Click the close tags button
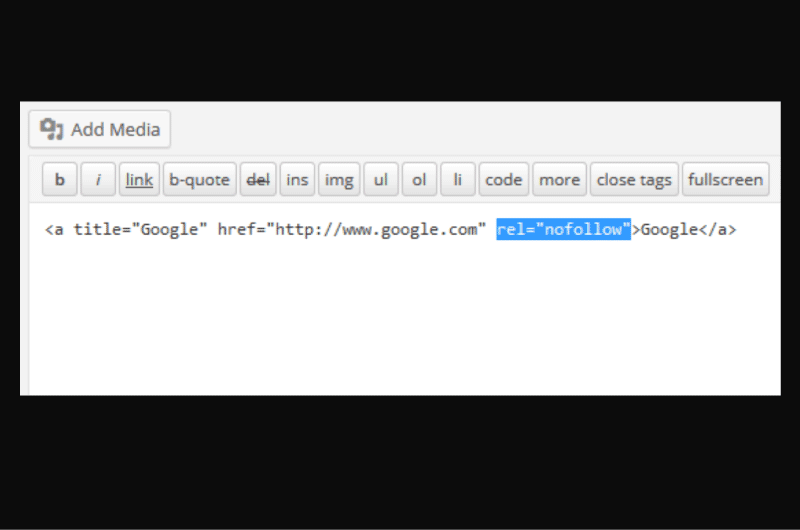The width and height of the screenshot is (800, 530). coord(634,180)
